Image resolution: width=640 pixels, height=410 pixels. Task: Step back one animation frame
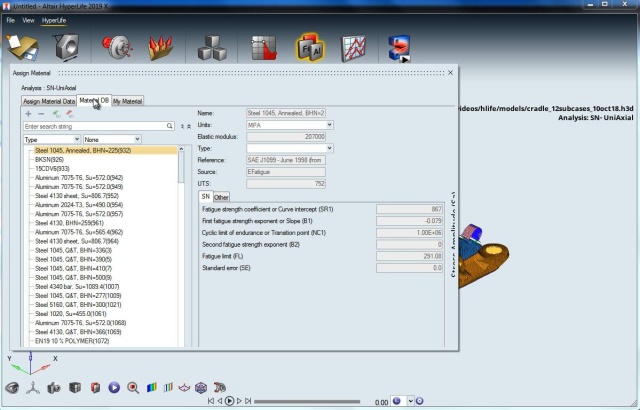(220, 401)
